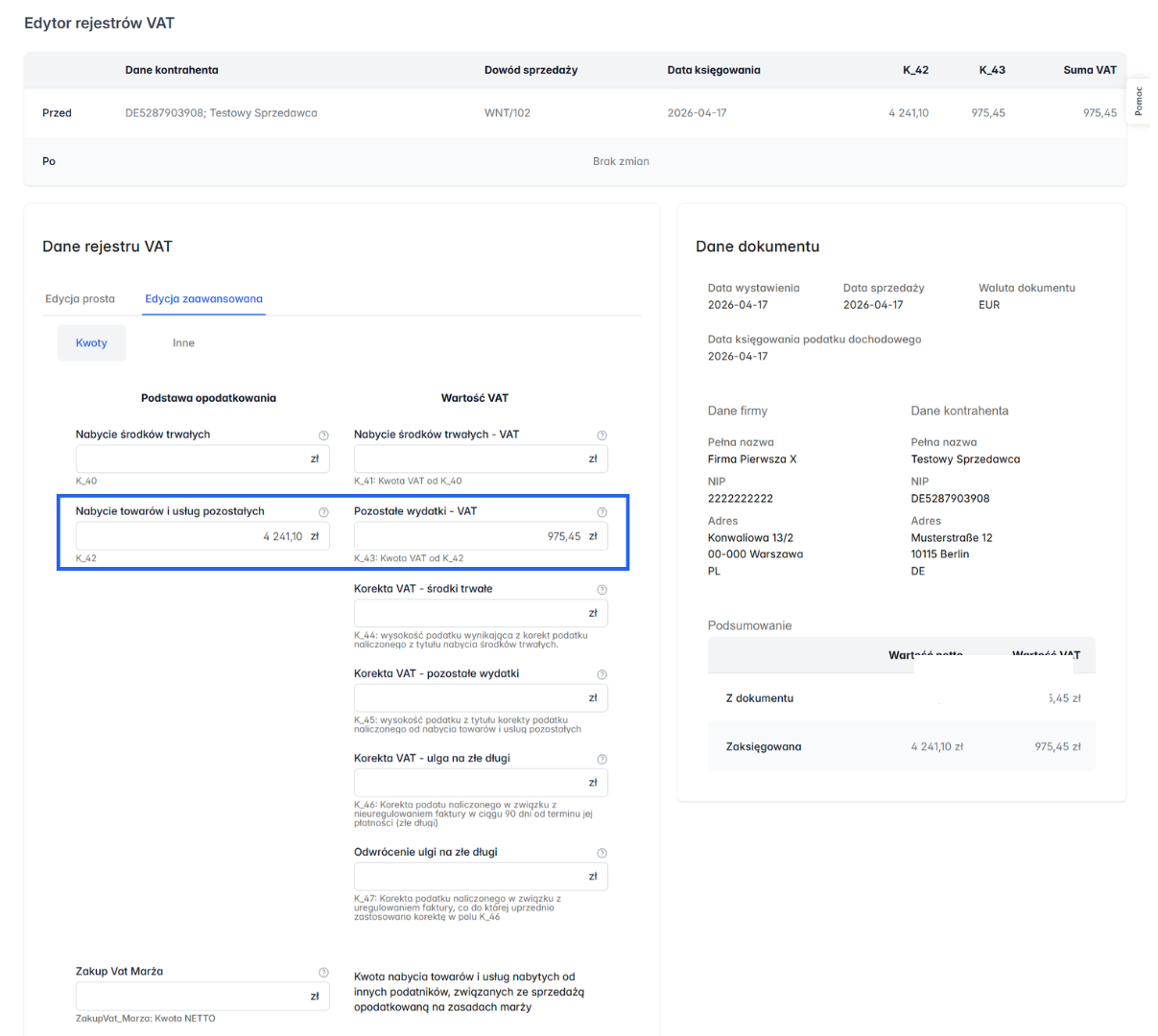Click help icon beside Nabycie towarów i usług pozostałych
The height and width of the screenshot is (1036, 1158).
(323, 512)
